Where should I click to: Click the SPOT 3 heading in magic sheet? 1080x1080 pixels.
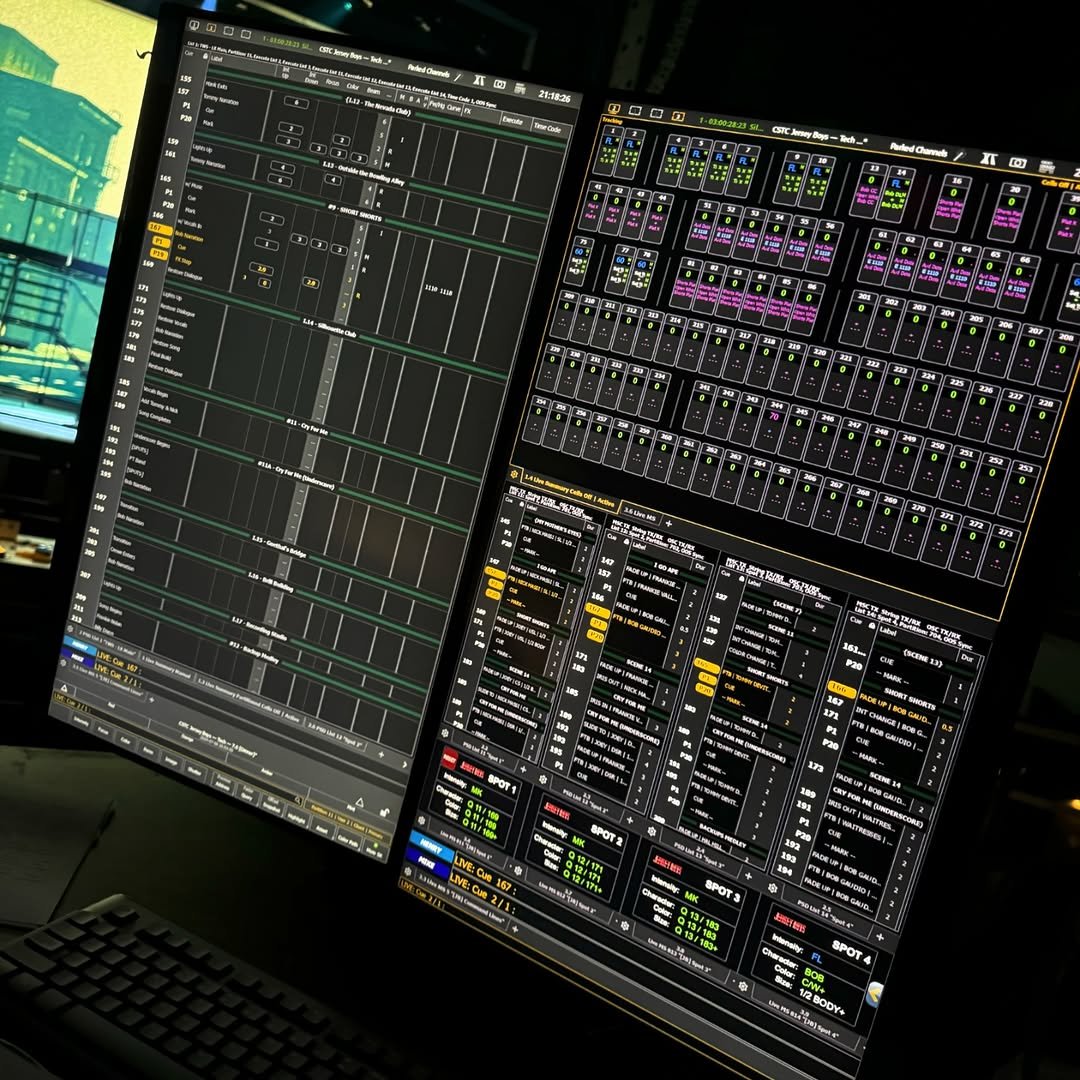point(722,893)
